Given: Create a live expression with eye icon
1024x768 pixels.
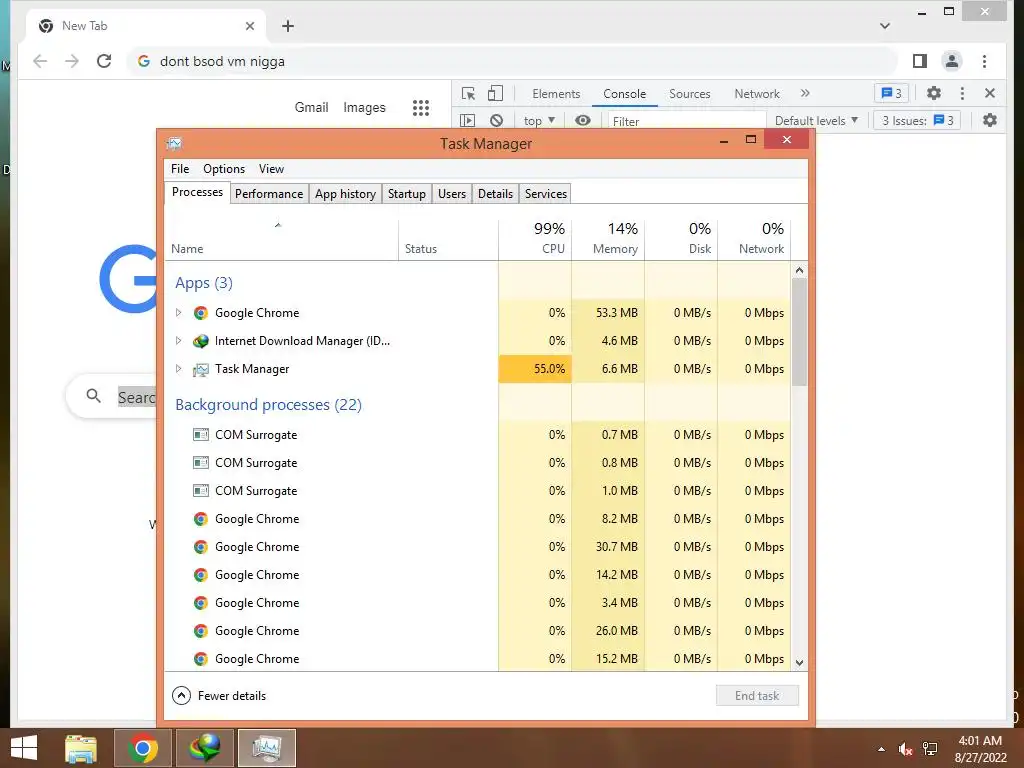Looking at the screenshot, I should (583, 121).
